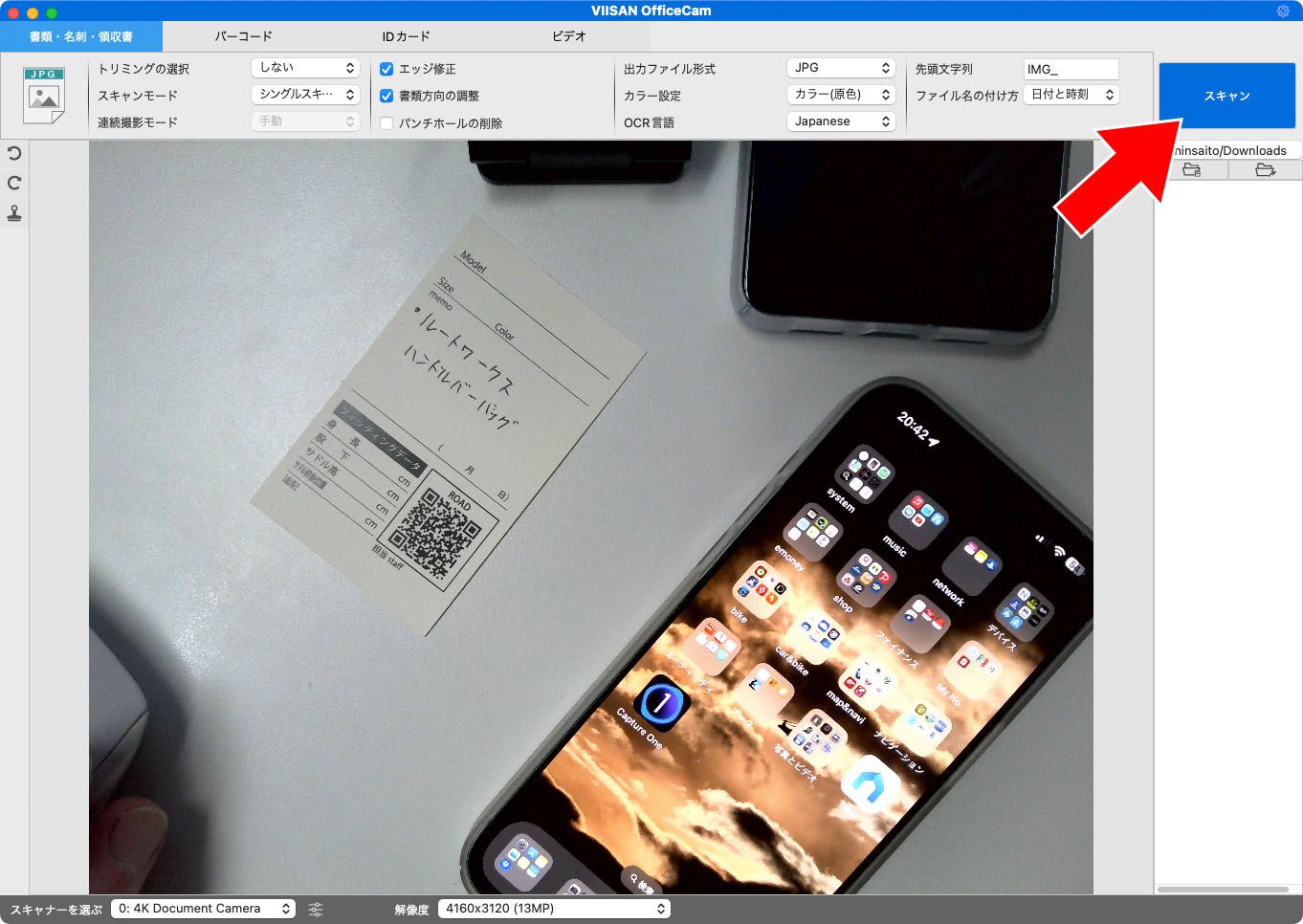This screenshot has width=1303, height=924.
Task: Click the トリミングの選択 label
Action: click(144, 69)
